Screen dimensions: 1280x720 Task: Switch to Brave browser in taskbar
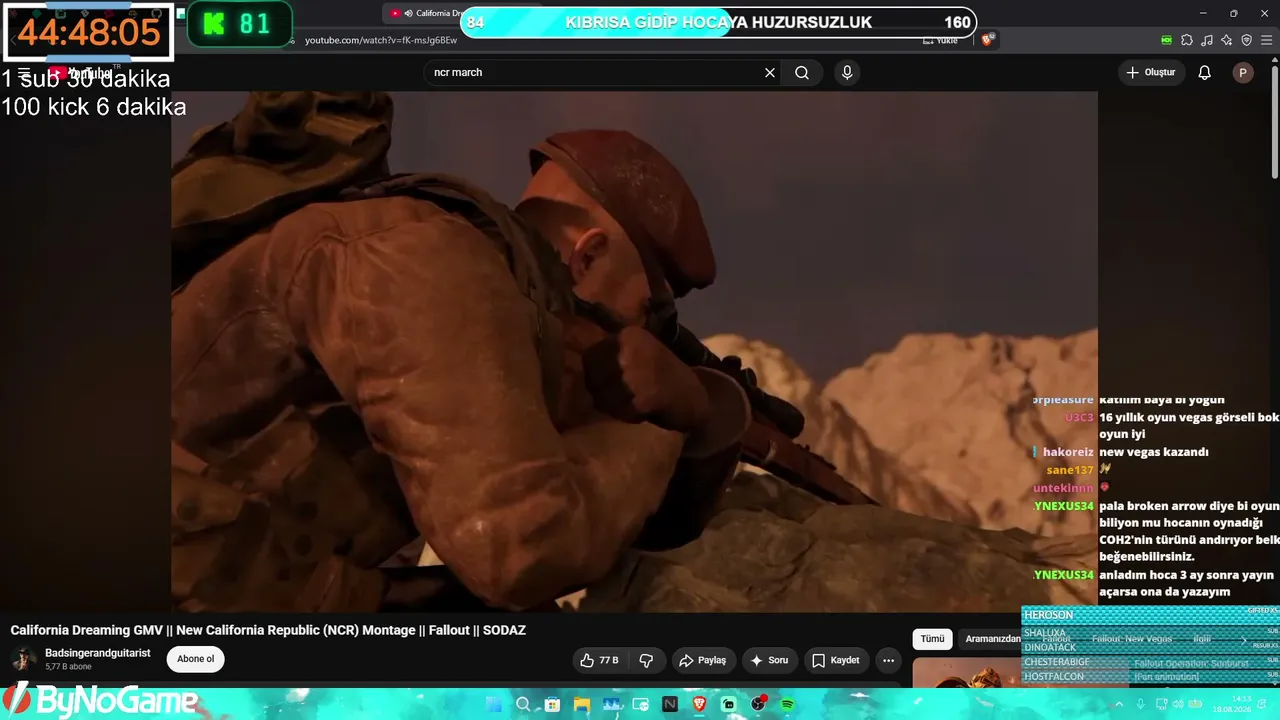[x=699, y=704]
